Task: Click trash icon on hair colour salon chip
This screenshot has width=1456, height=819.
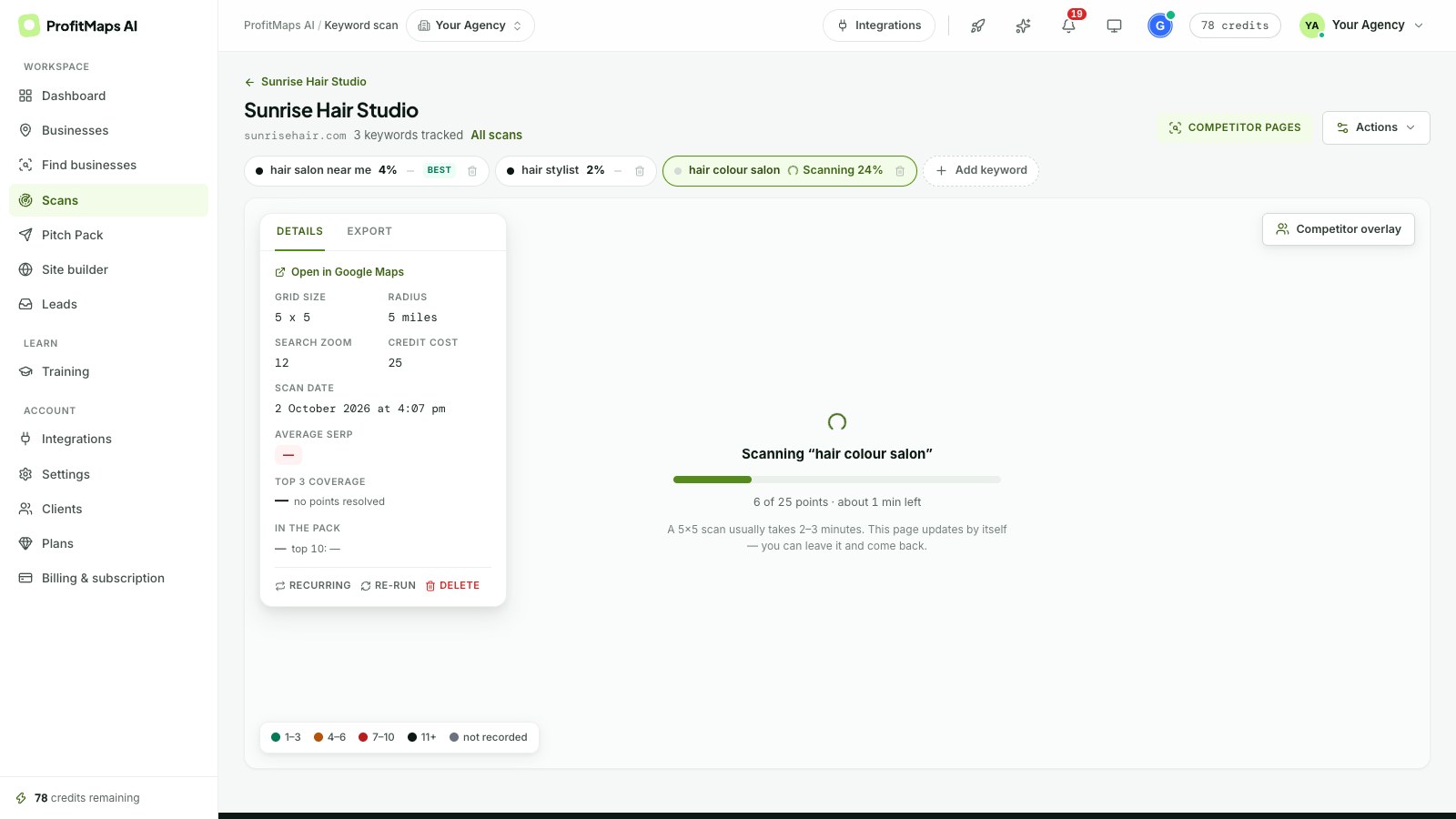Action: 900,171
